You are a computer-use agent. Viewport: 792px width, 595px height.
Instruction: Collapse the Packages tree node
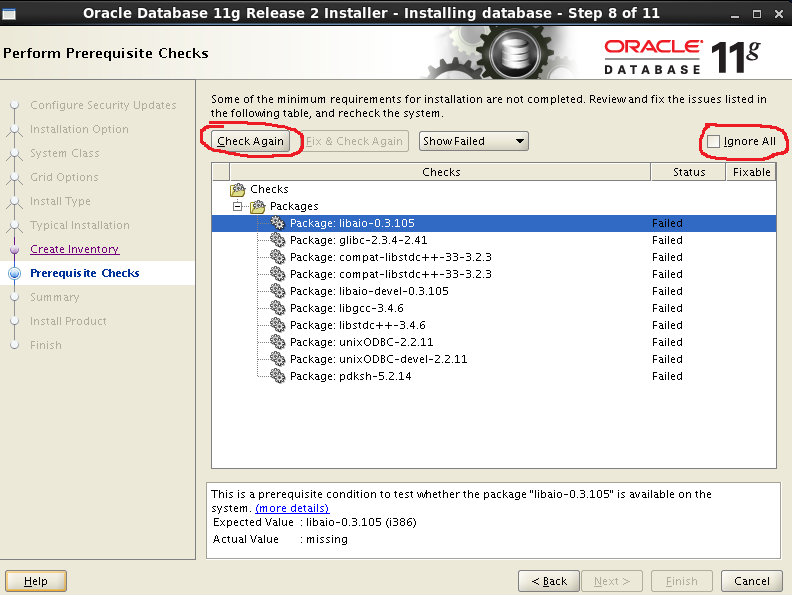tap(237, 206)
